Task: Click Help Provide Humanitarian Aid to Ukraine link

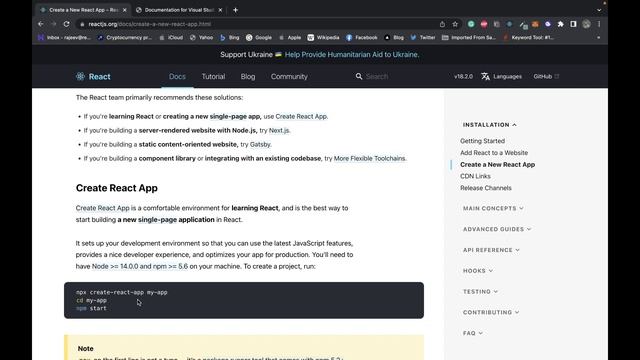Action: [x=352, y=54]
